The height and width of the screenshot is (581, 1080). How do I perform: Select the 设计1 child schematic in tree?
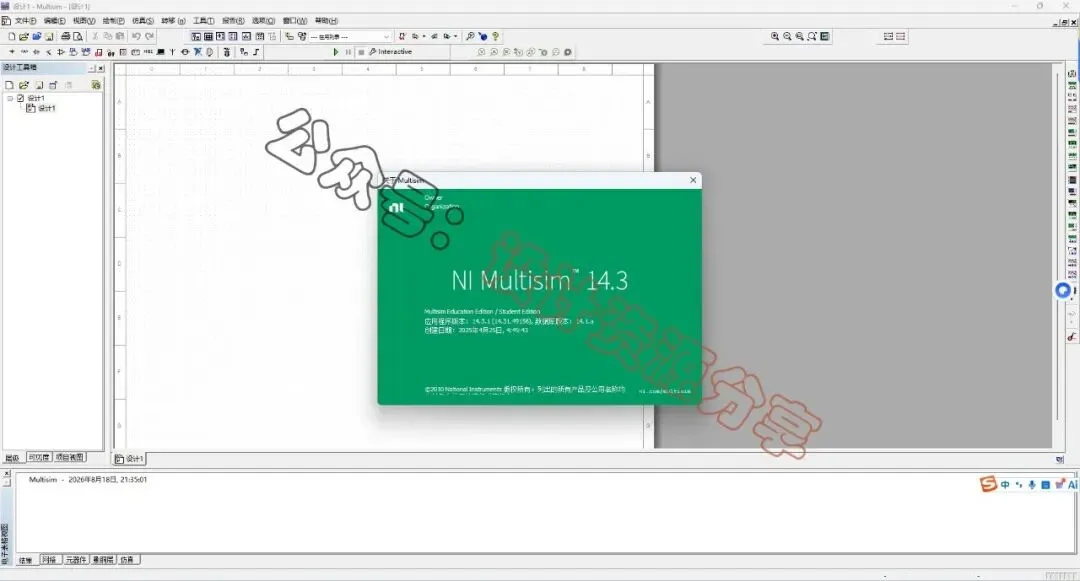[41, 109]
